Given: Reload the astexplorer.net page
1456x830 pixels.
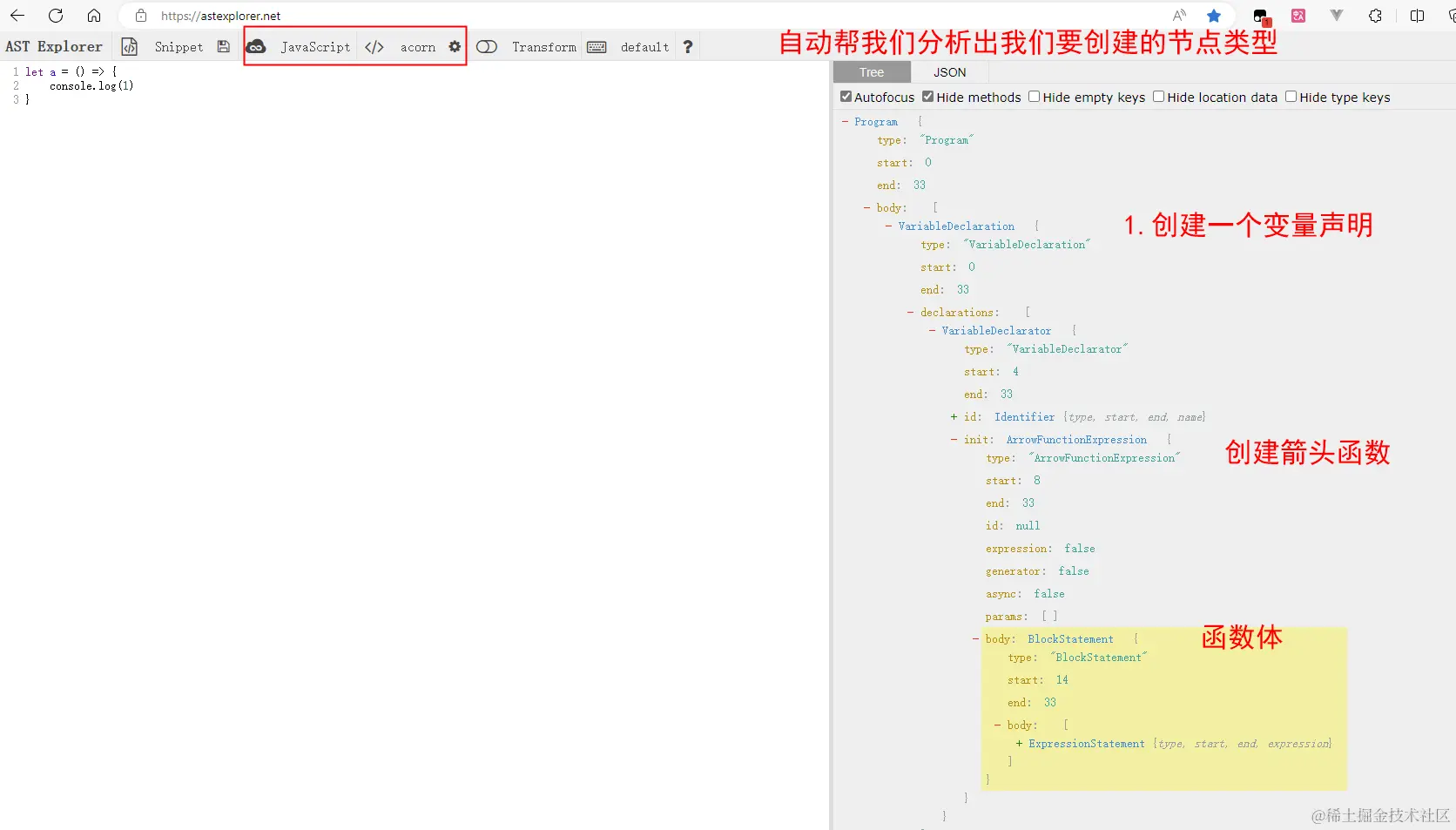Looking at the screenshot, I should point(56,16).
